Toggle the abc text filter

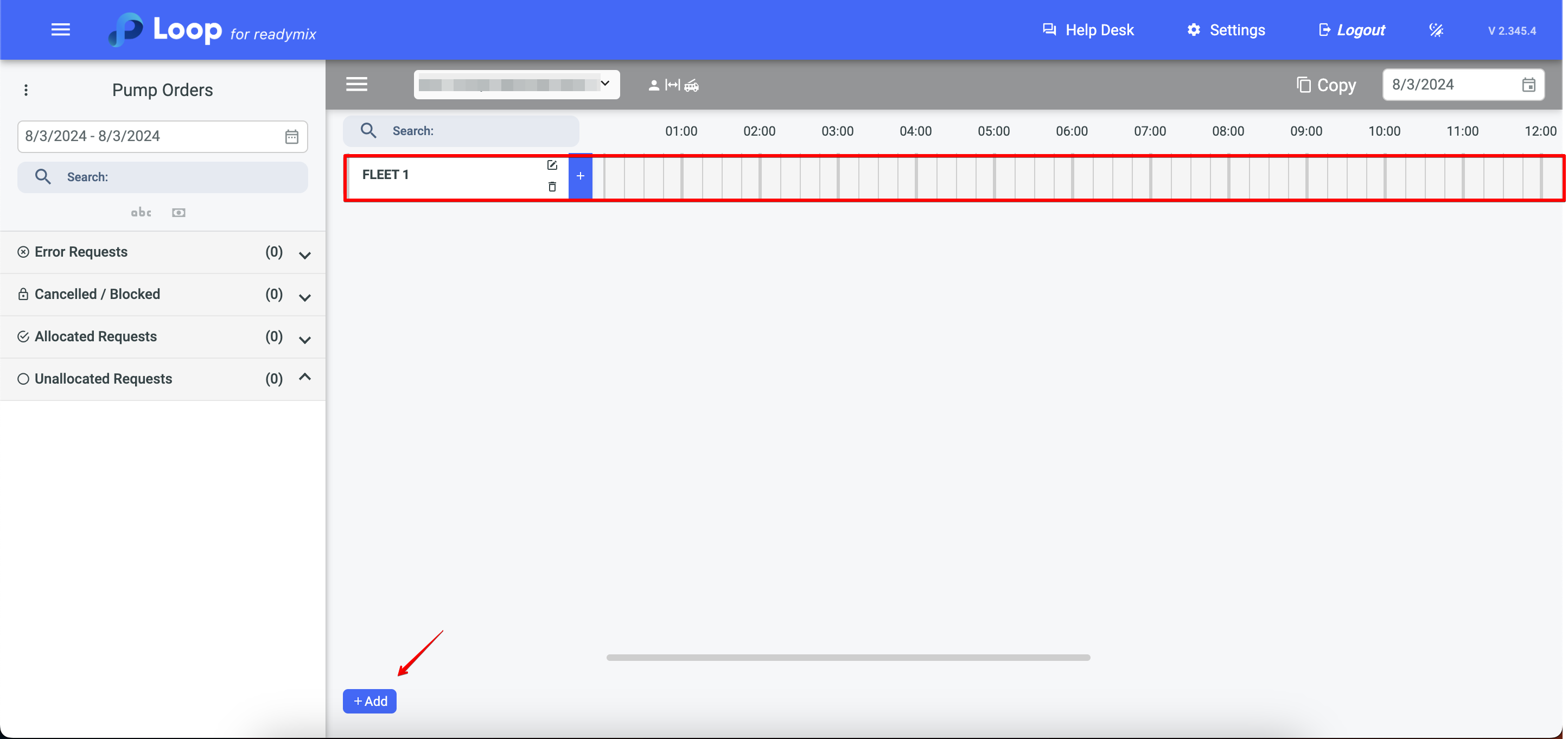click(141, 213)
